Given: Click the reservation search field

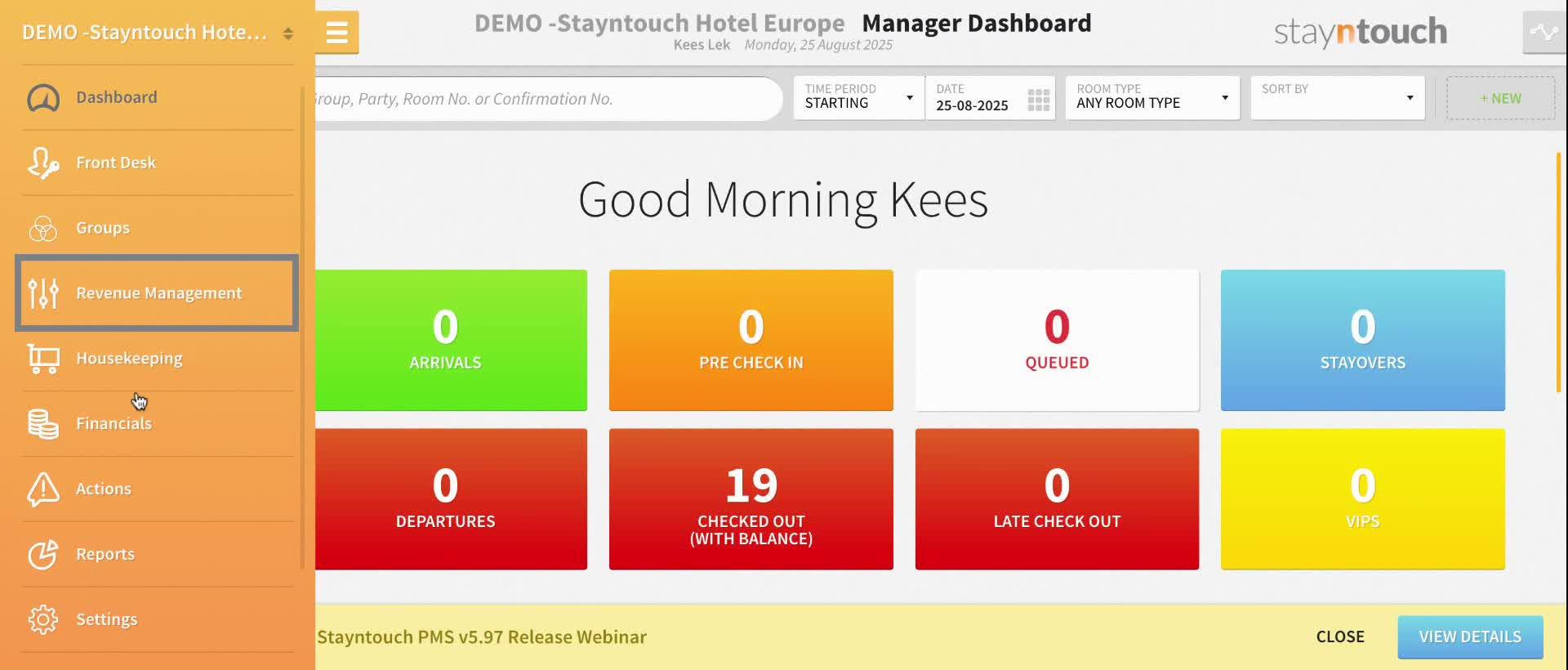Looking at the screenshot, I should pyautogui.click(x=547, y=99).
